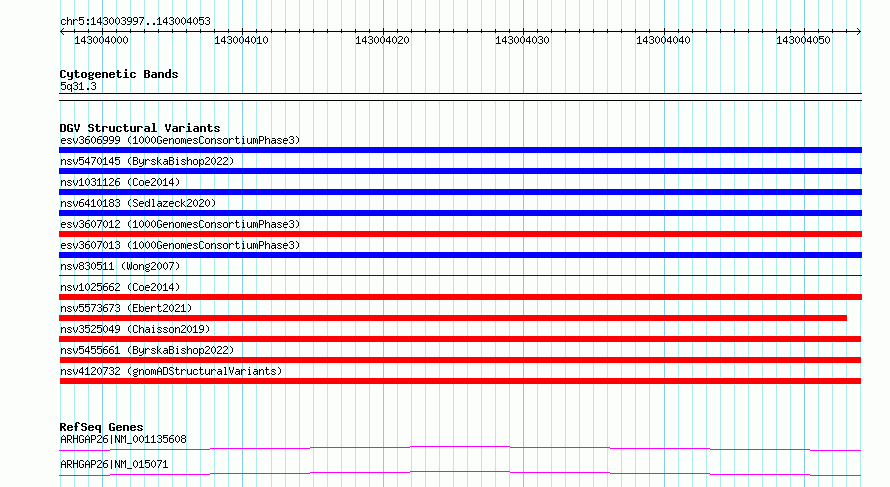
Task: Click the RefSeq Genes track heading
Action: point(101,427)
